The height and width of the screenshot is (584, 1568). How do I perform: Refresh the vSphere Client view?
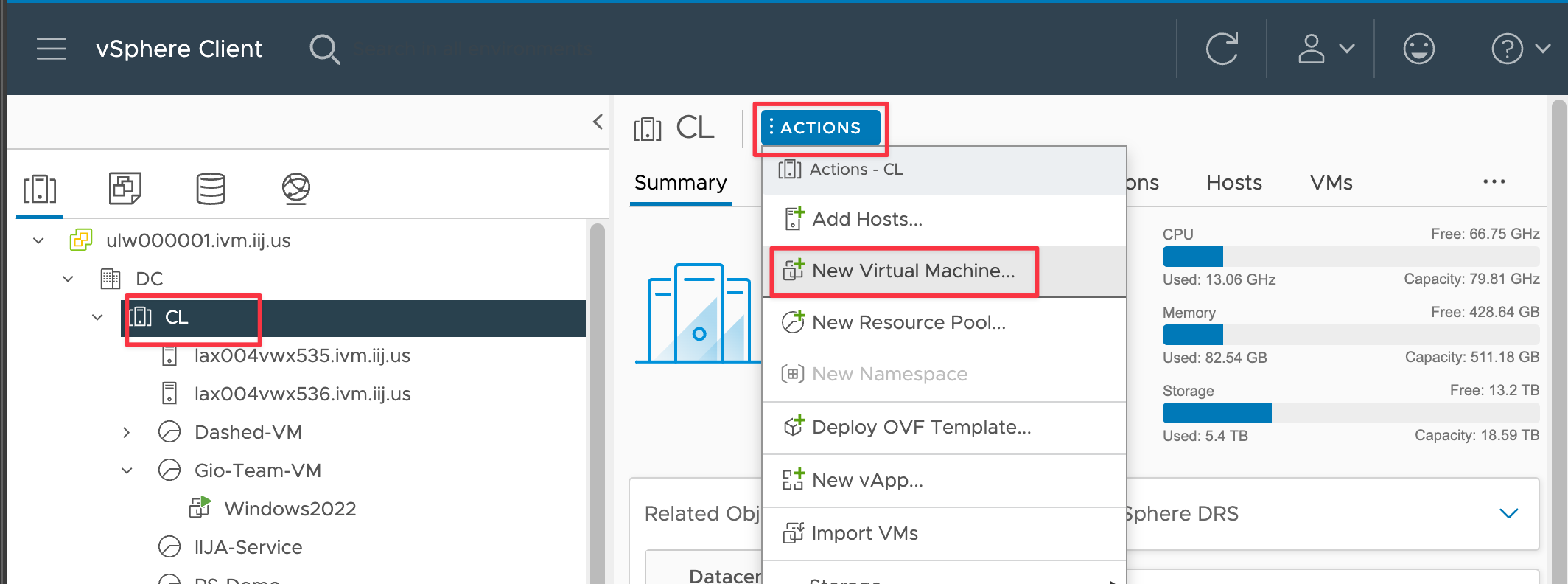(1222, 49)
